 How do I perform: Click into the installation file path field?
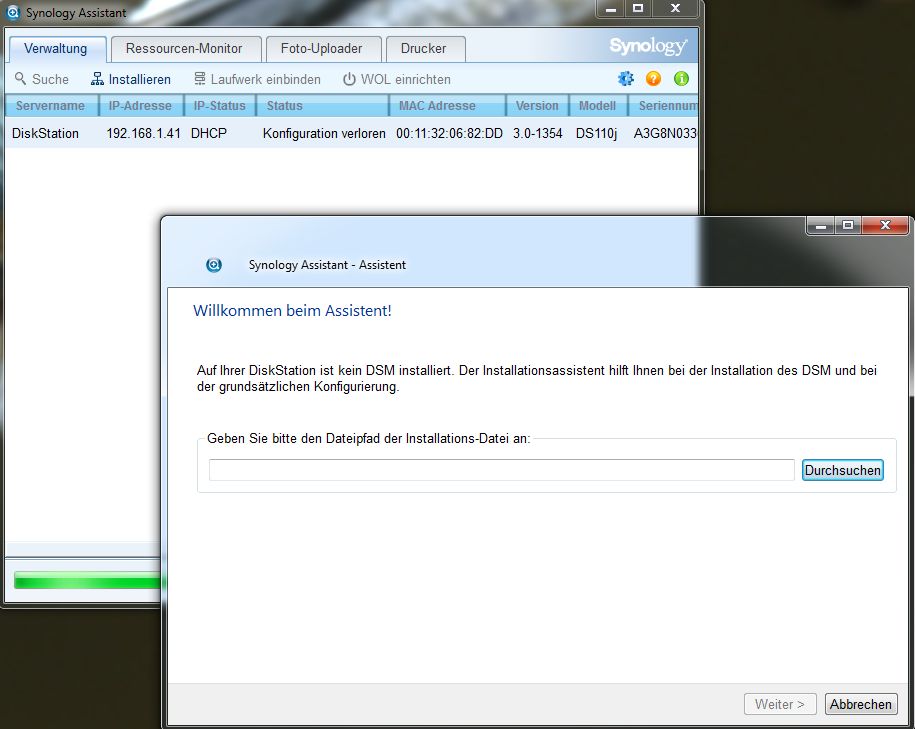pos(501,470)
